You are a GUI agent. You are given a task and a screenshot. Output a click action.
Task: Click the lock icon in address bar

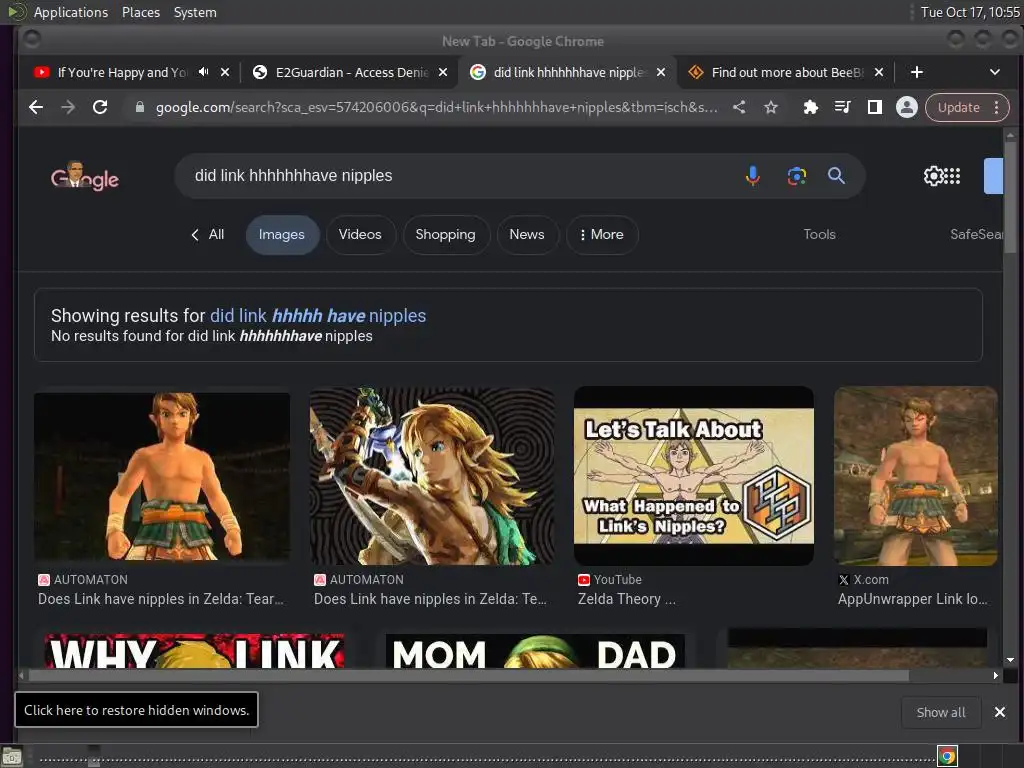(140, 107)
